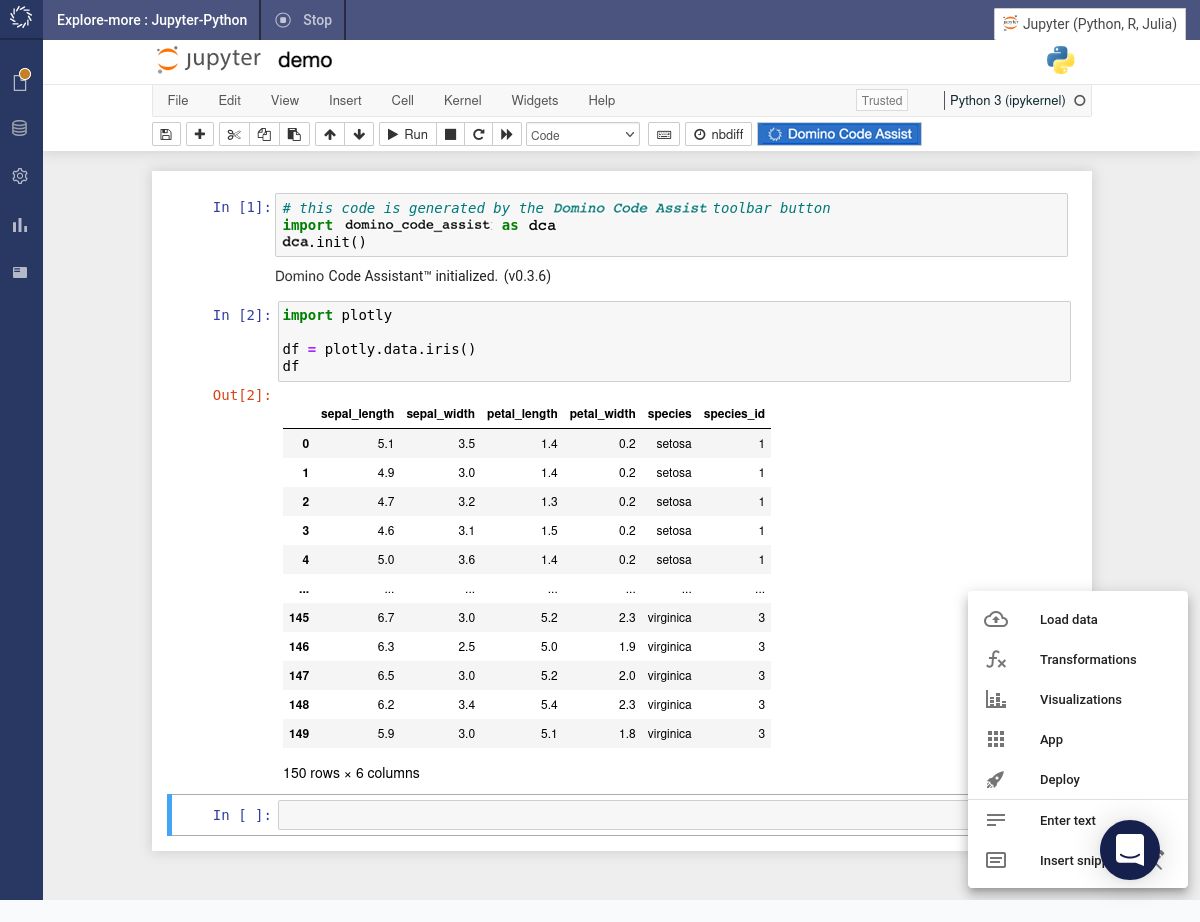Open the data sources sidebar icon

tap(20, 128)
